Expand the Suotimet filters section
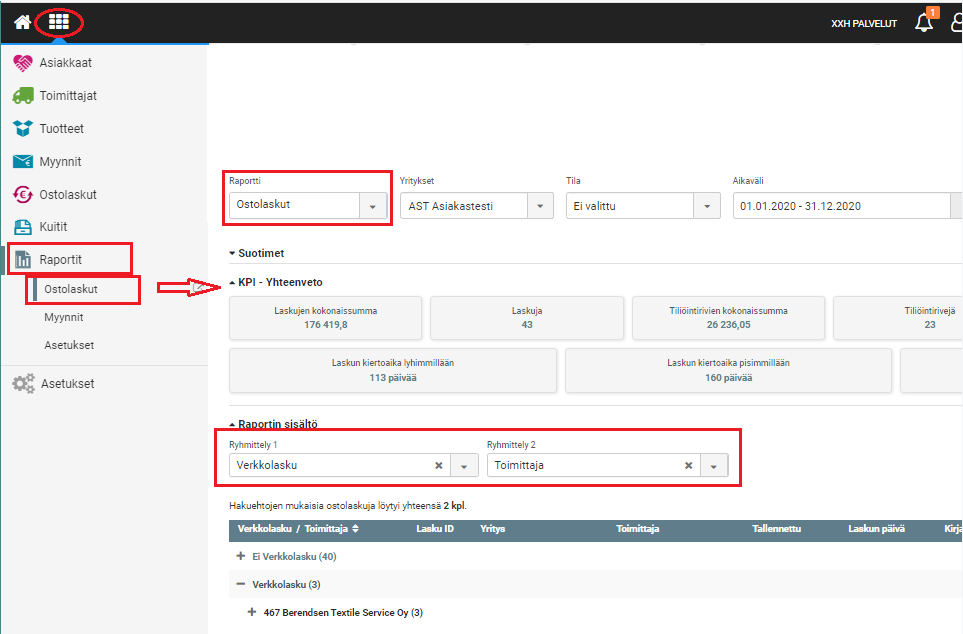Image resolution: width=963 pixels, height=634 pixels. [261, 254]
